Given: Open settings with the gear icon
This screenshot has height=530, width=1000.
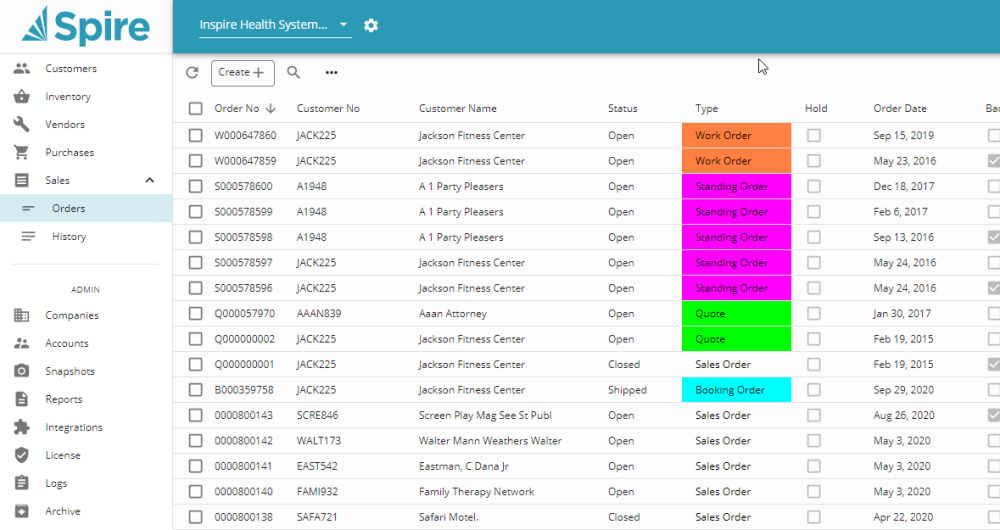Looking at the screenshot, I should pyautogui.click(x=371, y=26).
